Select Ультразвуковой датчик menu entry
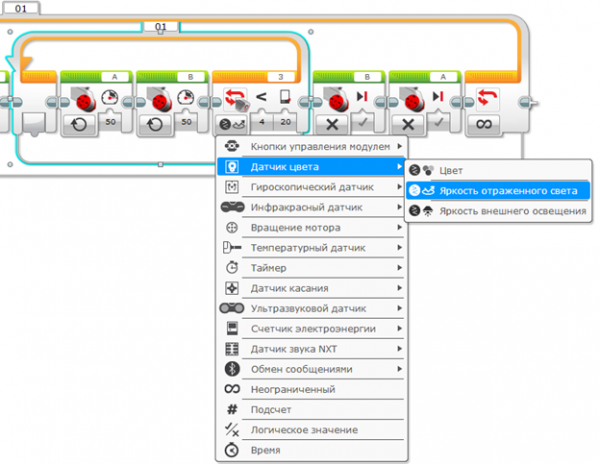This screenshot has height=464, width=600. click(311, 309)
